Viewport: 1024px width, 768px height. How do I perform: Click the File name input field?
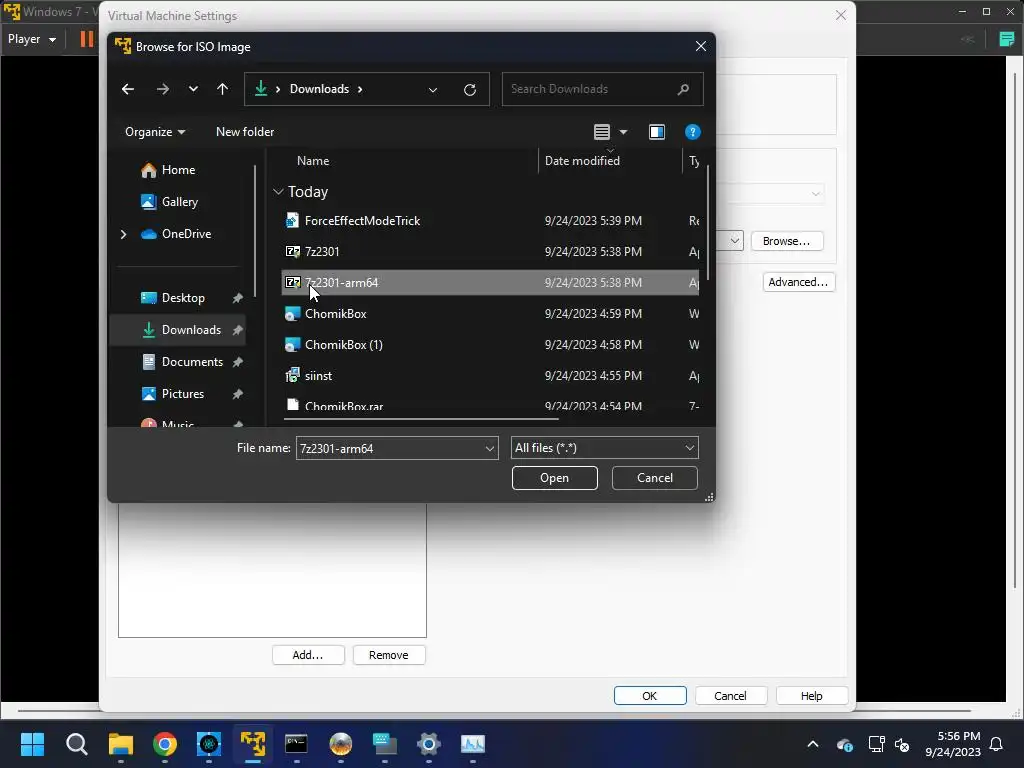(x=389, y=449)
